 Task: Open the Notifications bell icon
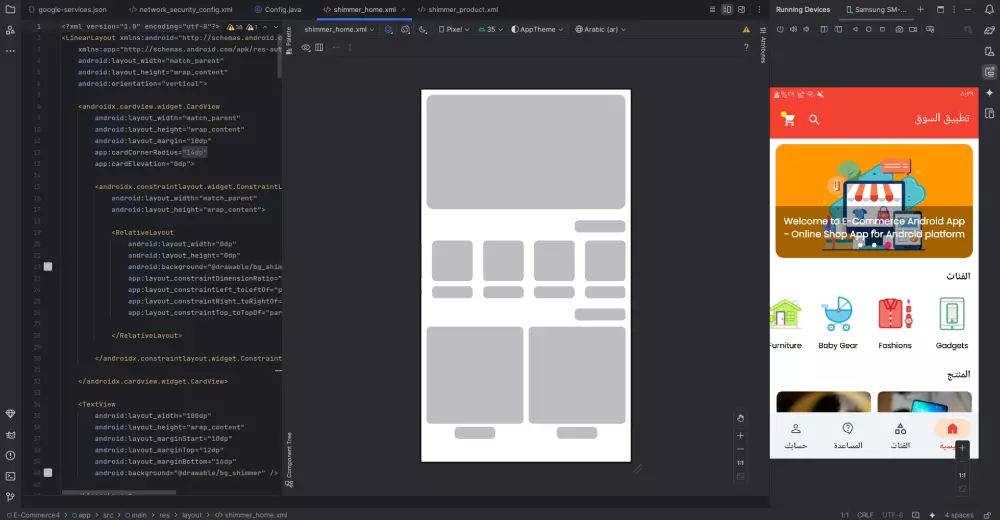(x=989, y=10)
